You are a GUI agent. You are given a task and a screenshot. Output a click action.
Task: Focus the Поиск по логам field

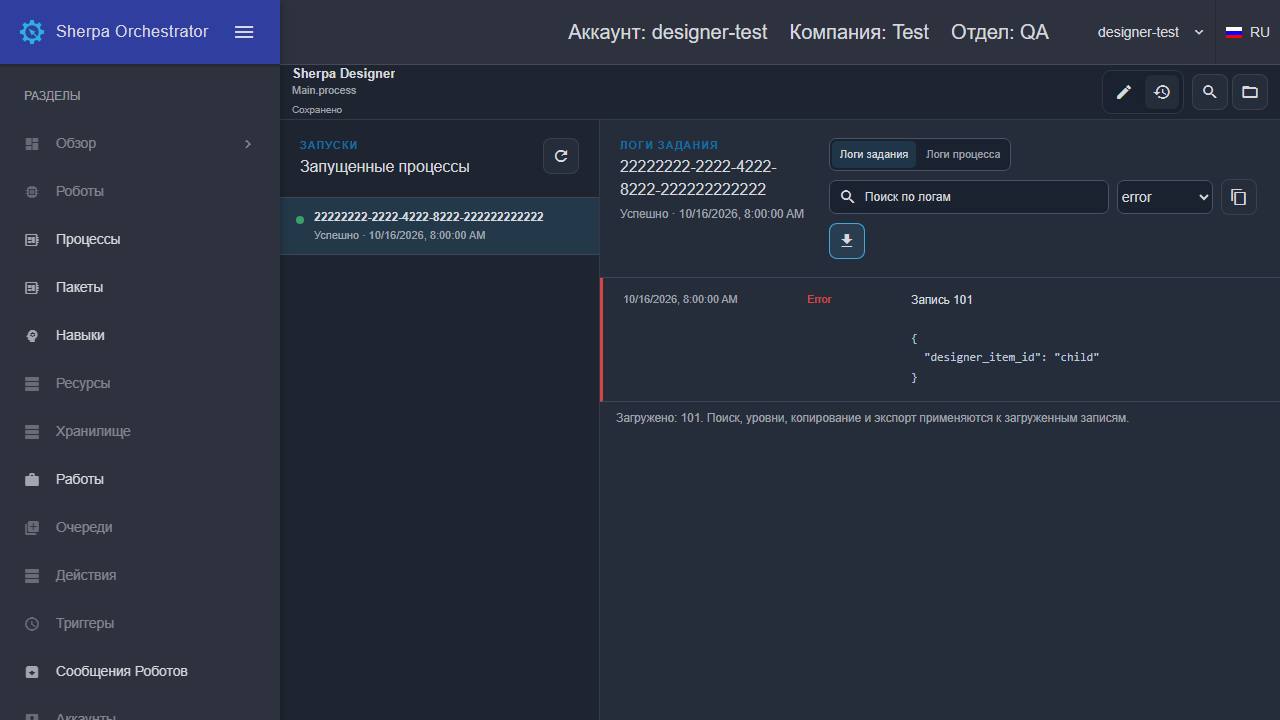pyautogui.click(x=969, y=197)
